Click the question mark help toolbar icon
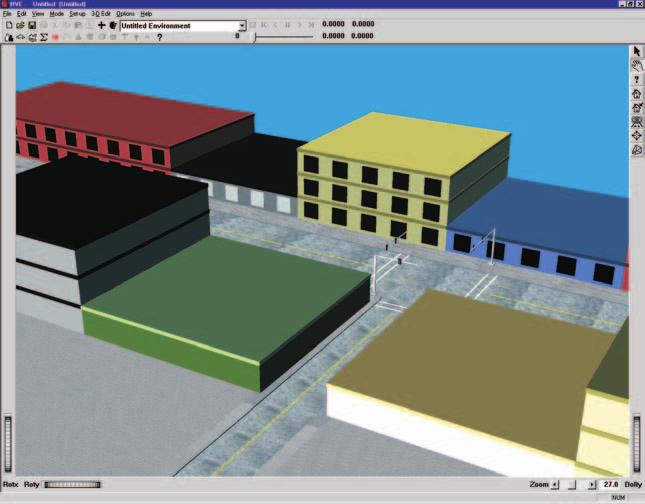 160,37
